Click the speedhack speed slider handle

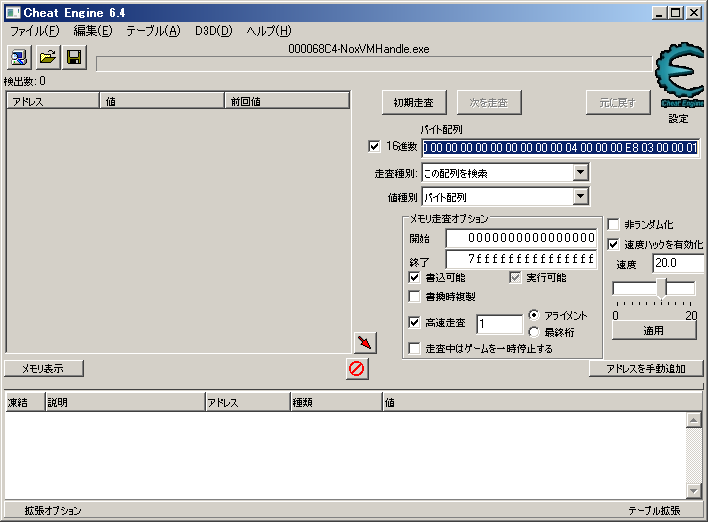661,289
